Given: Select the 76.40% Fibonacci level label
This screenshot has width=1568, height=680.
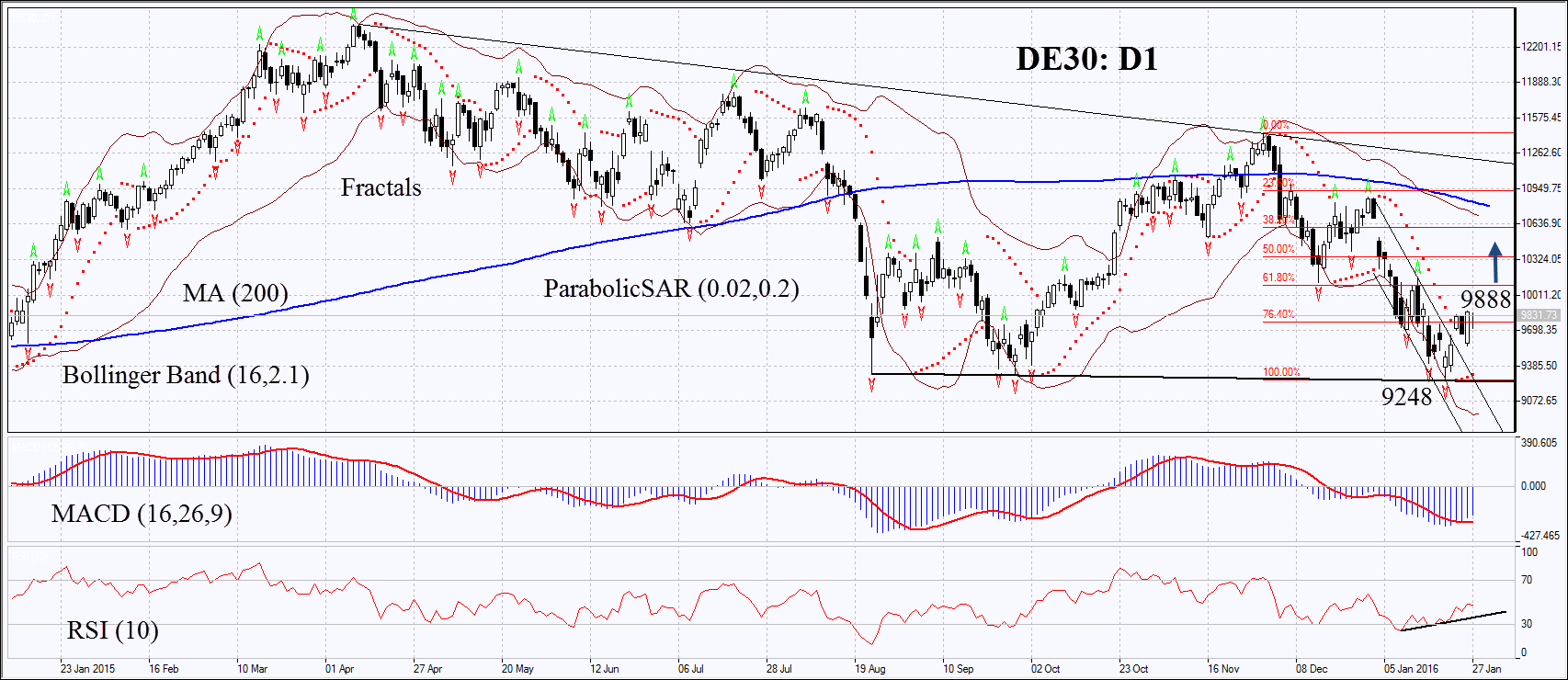Looking at the screenshot, I should (1278, 314).
